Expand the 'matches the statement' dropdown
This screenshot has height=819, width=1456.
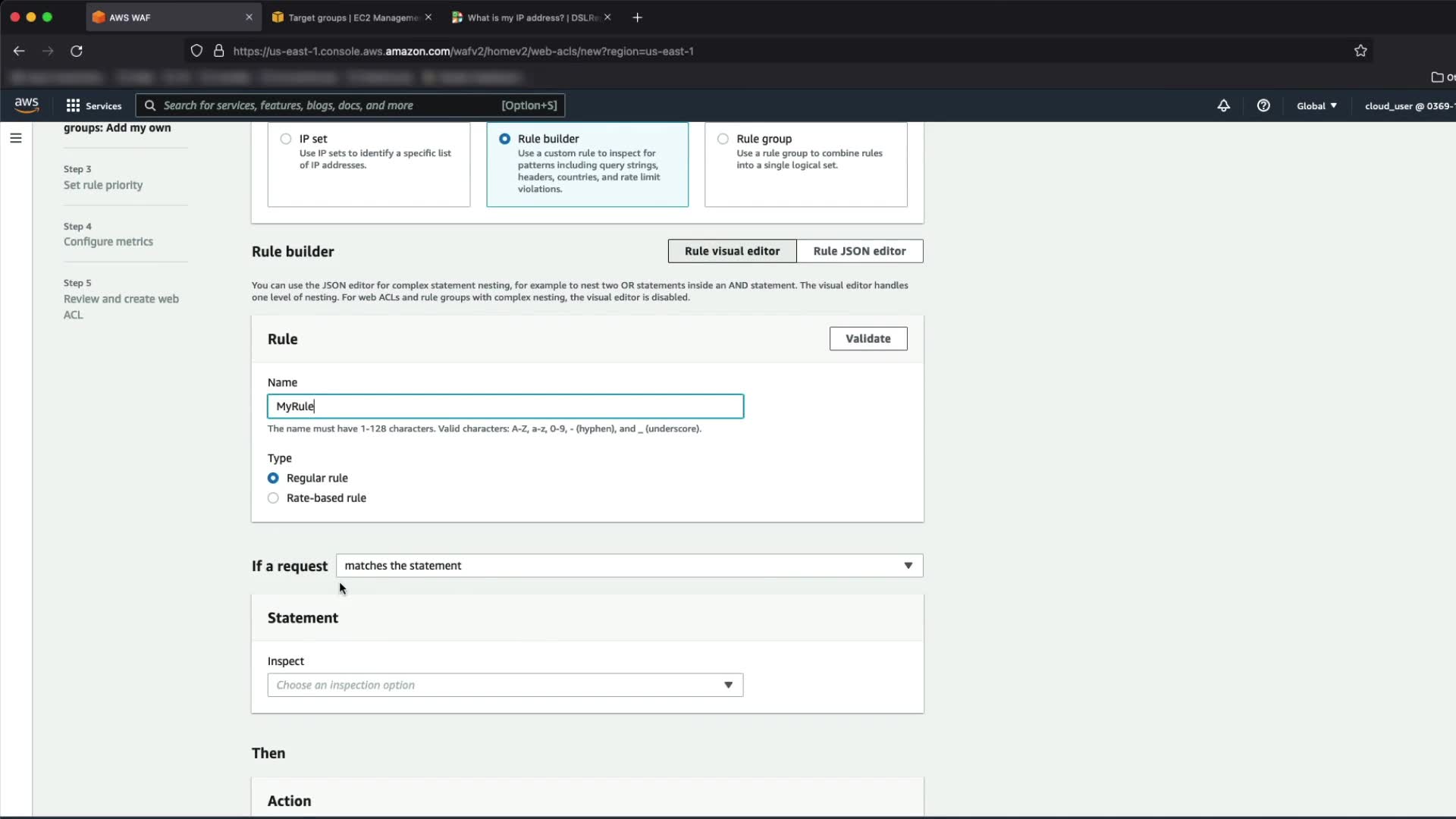[x=629, y=566]
